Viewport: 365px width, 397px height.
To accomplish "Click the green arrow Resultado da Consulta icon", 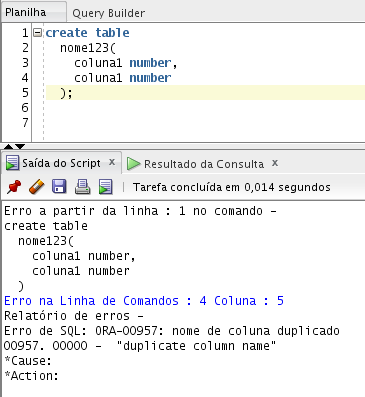I will (133, 164).
